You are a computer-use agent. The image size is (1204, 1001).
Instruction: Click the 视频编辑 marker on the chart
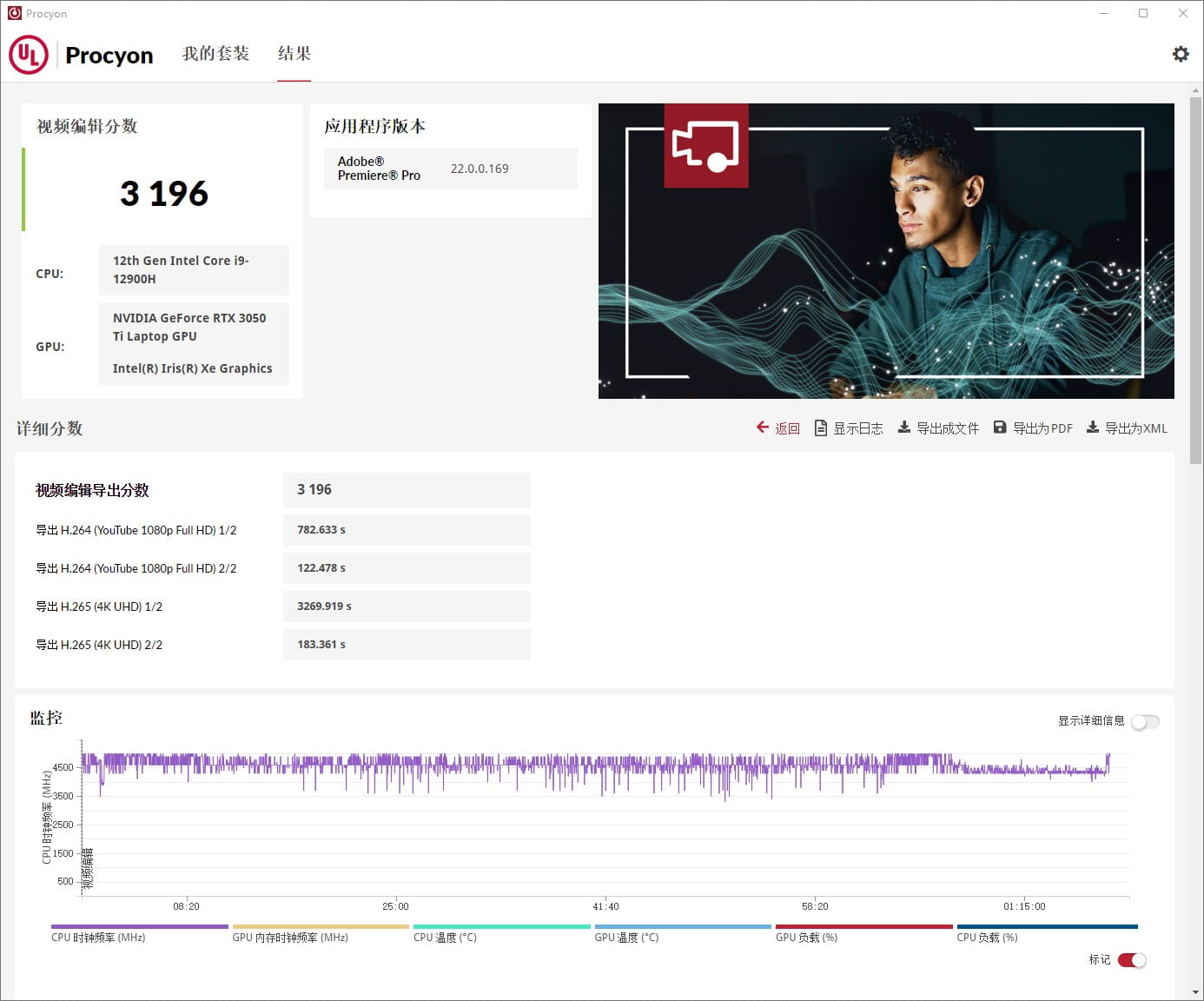click(88, 869)
